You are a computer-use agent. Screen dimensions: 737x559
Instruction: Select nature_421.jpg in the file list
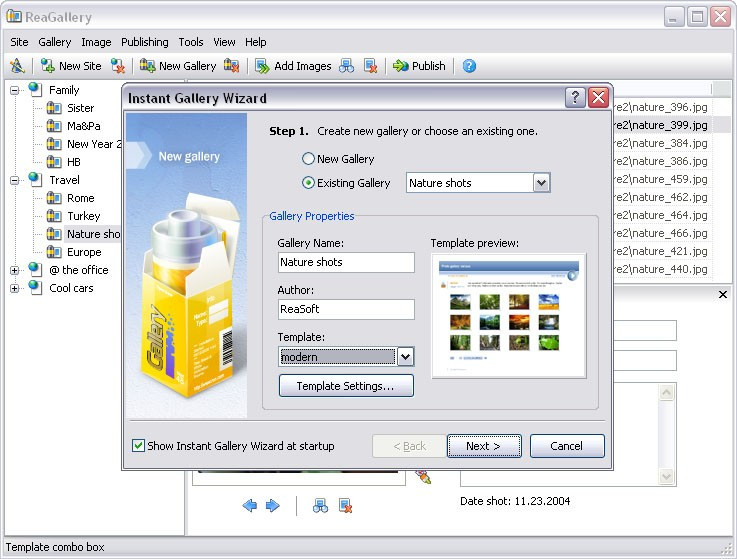point(661,251)
